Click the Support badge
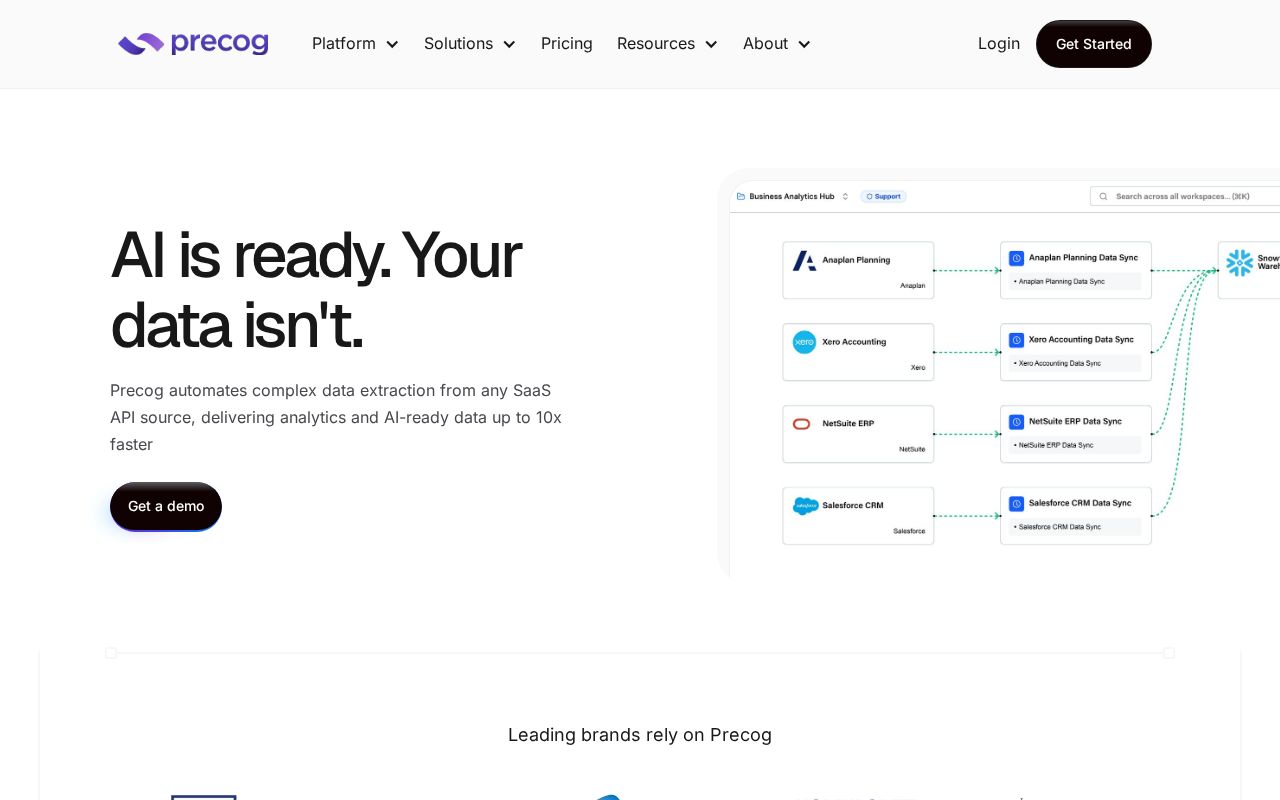 [x=883, y=197]
